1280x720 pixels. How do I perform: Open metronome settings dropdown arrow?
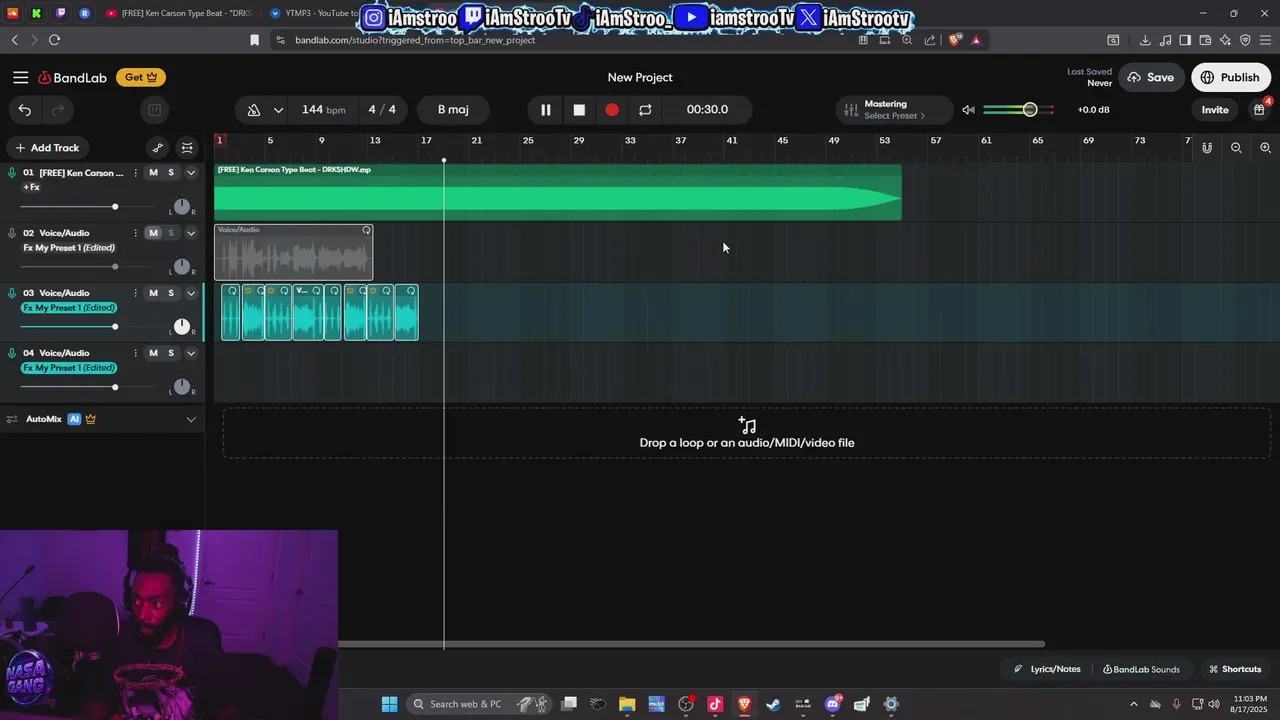278,110
